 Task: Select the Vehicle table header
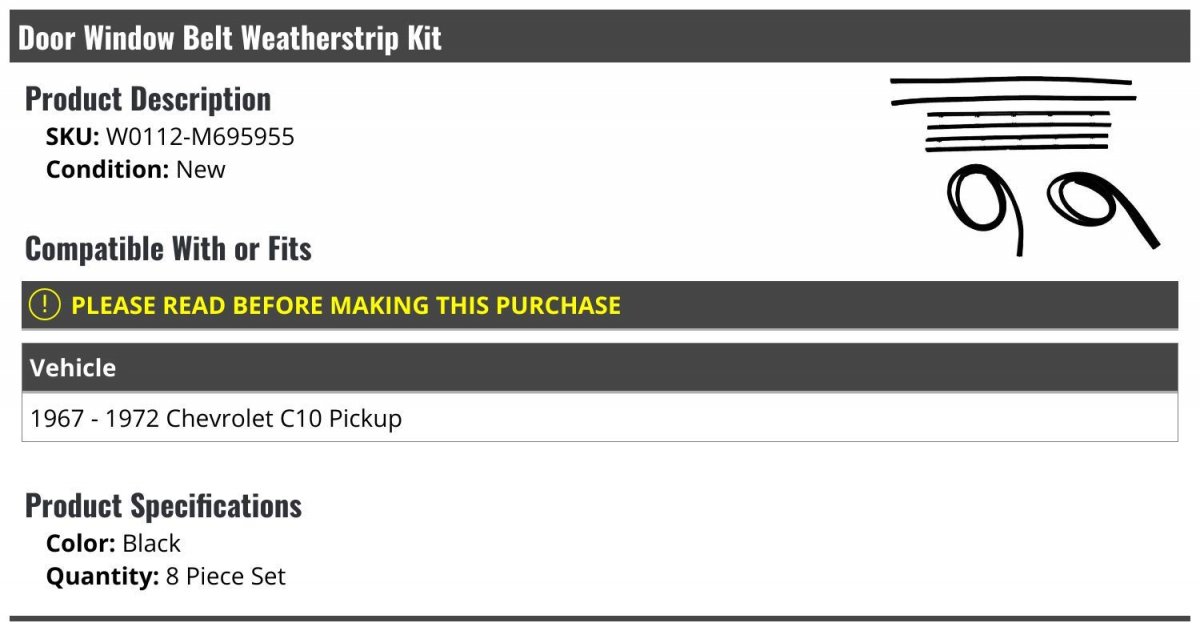click(x=600, y=368)
